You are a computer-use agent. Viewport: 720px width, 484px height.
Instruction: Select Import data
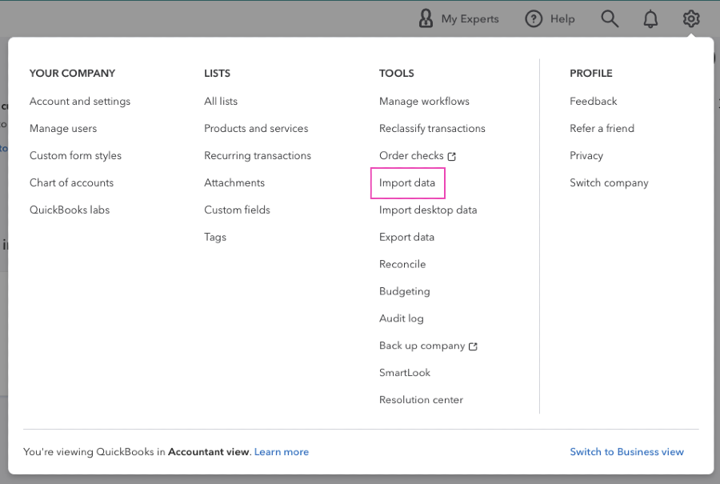pyautogui.click(x=407, y=183)
